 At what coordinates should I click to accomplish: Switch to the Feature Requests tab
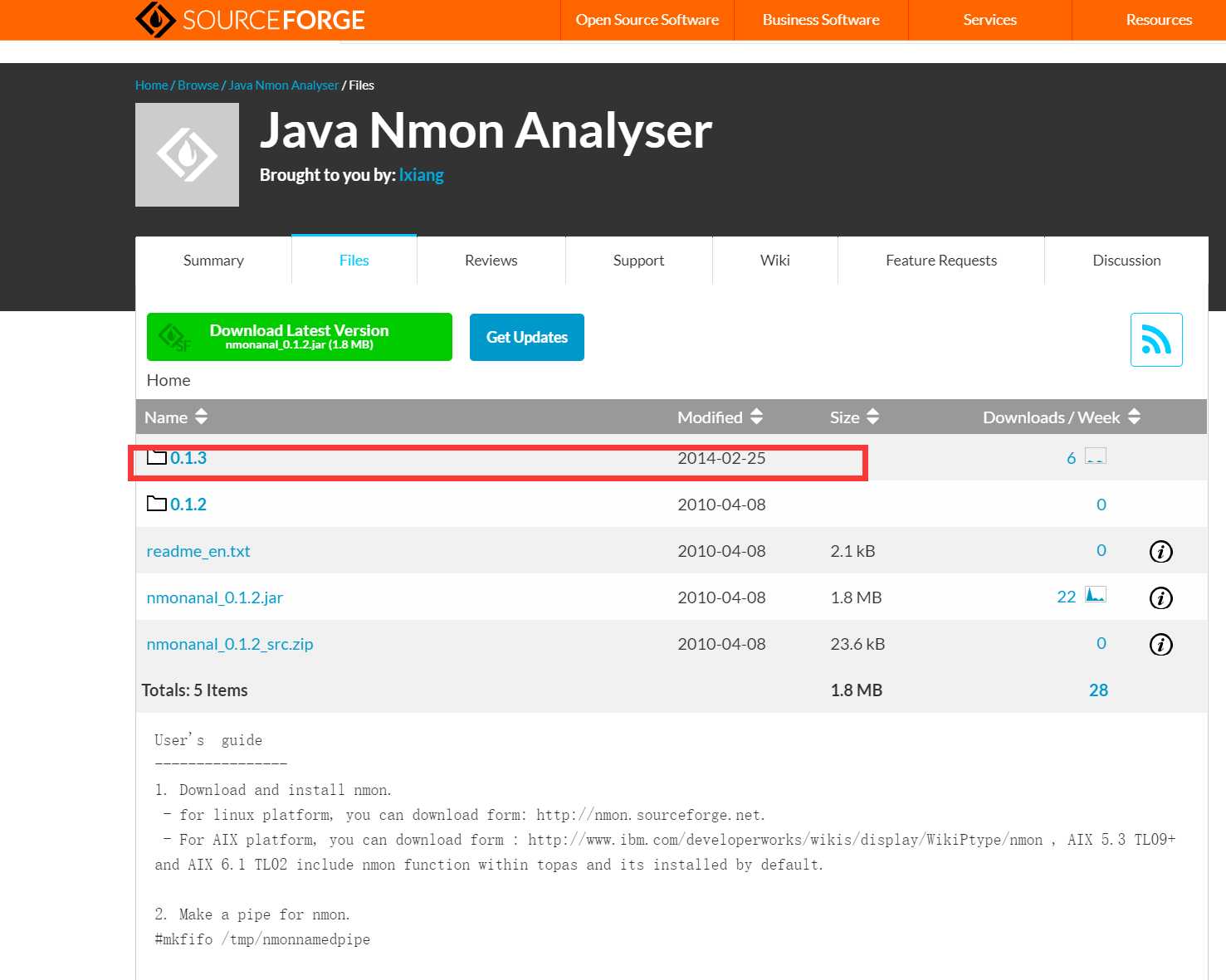click(941, 261)
